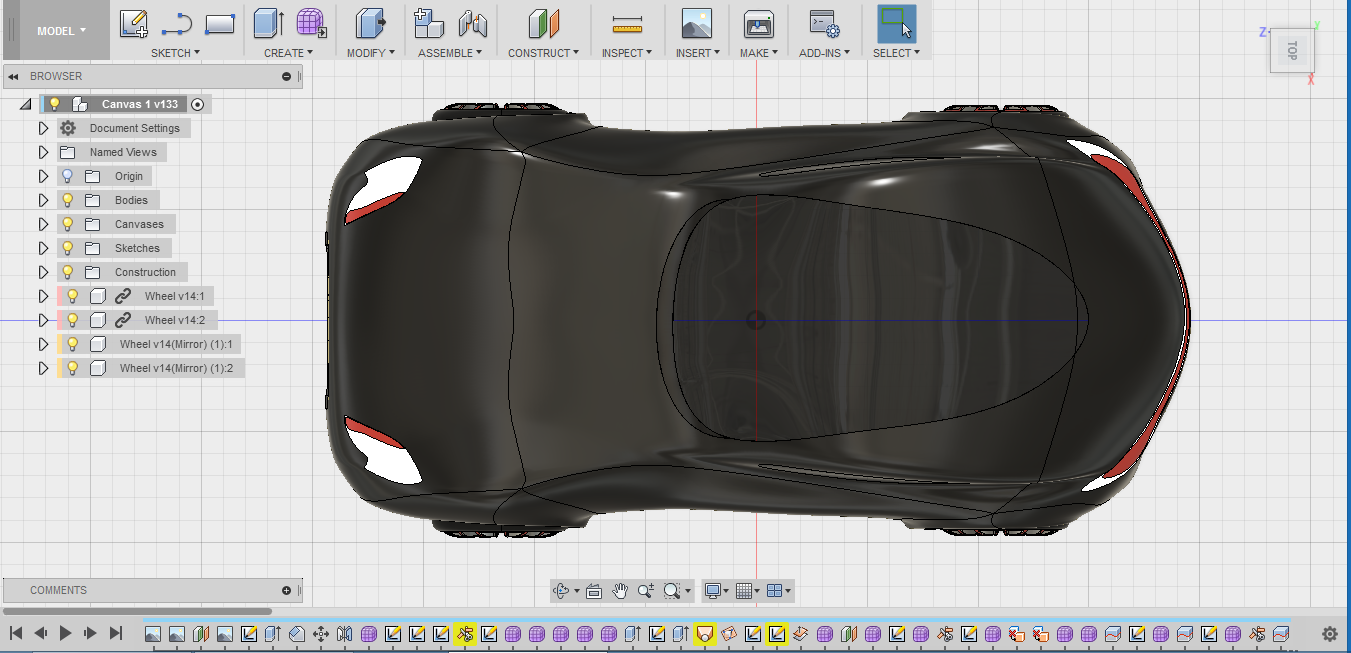Hide the Sketches folder via lightbulb
This screenshot has width=1351, height=653.
click(x=68, y=248)
